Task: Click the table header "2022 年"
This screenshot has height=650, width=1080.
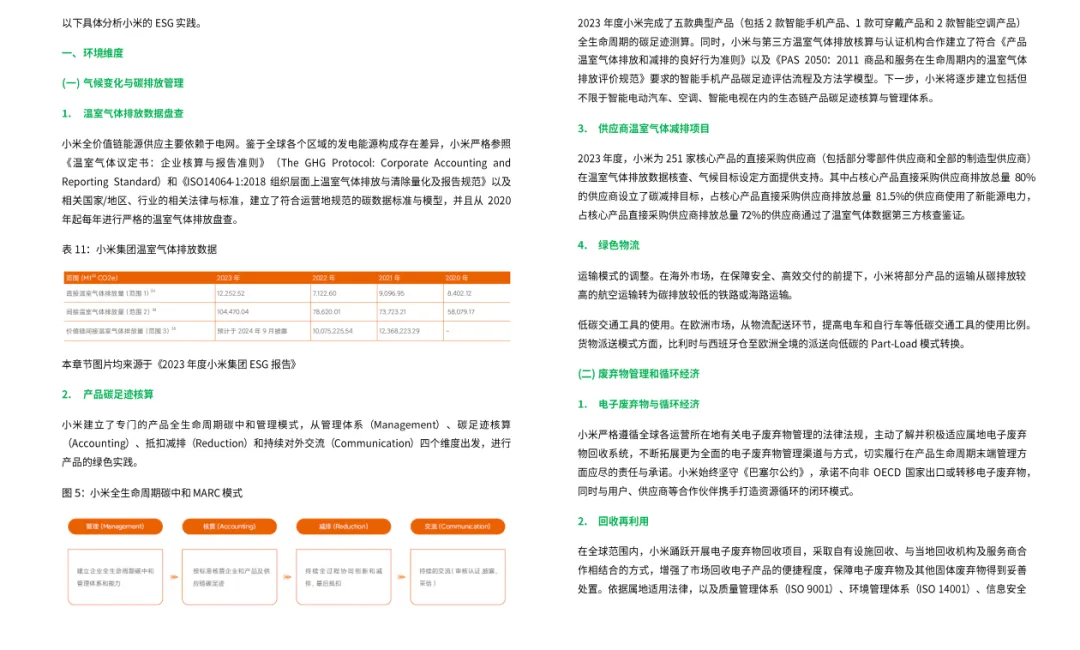Action: 324,278
